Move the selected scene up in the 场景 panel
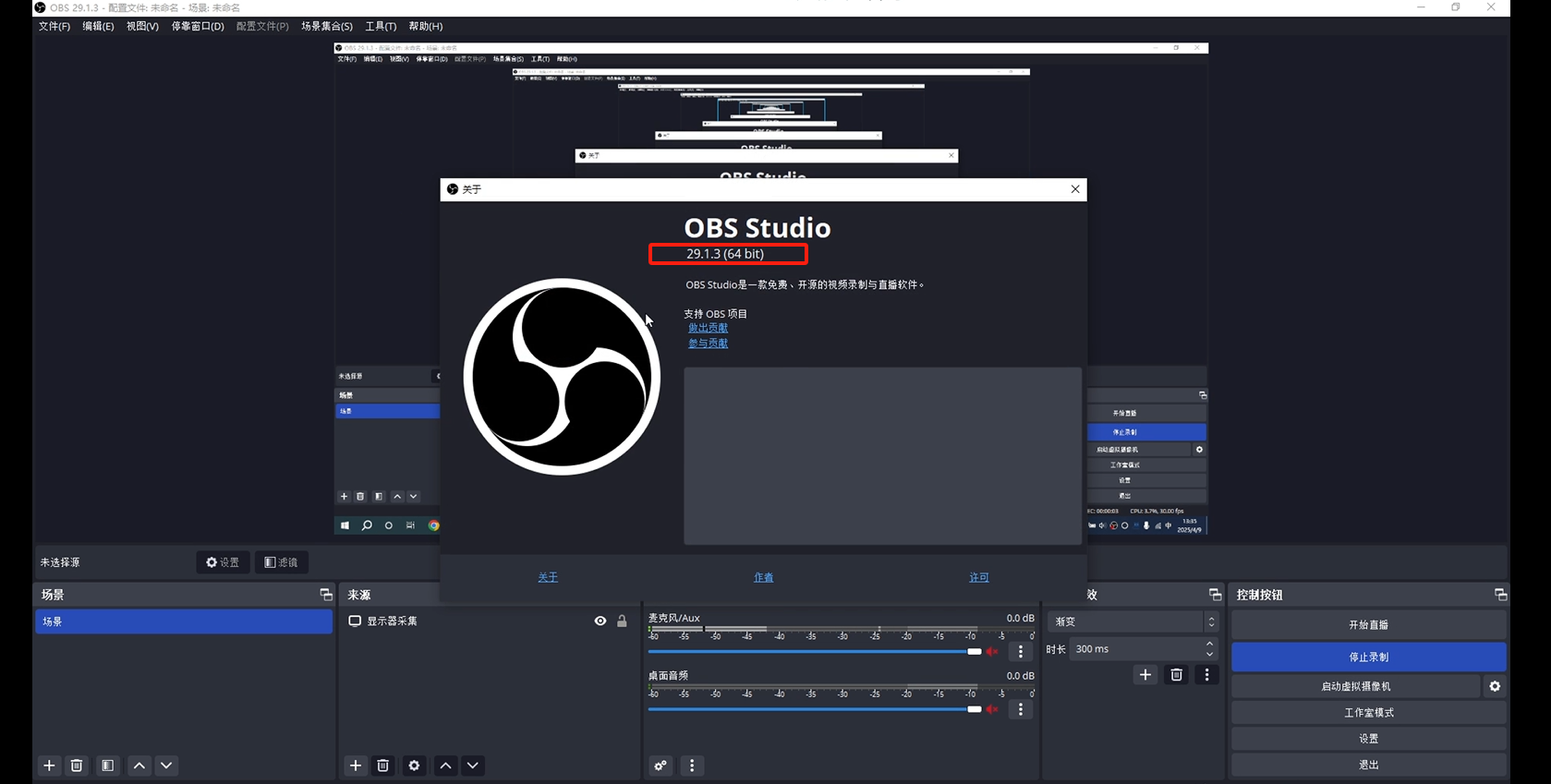The image size is (1551, 784). coord(139,766)
